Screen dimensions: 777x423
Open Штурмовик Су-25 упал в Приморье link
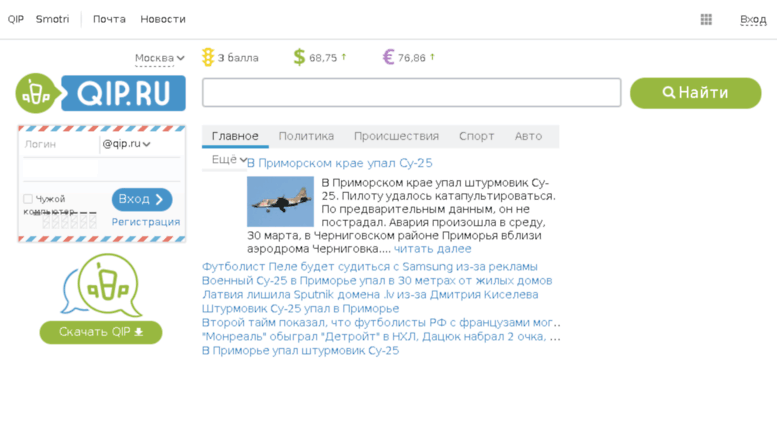pyautogui.click(x=300, y=309)
